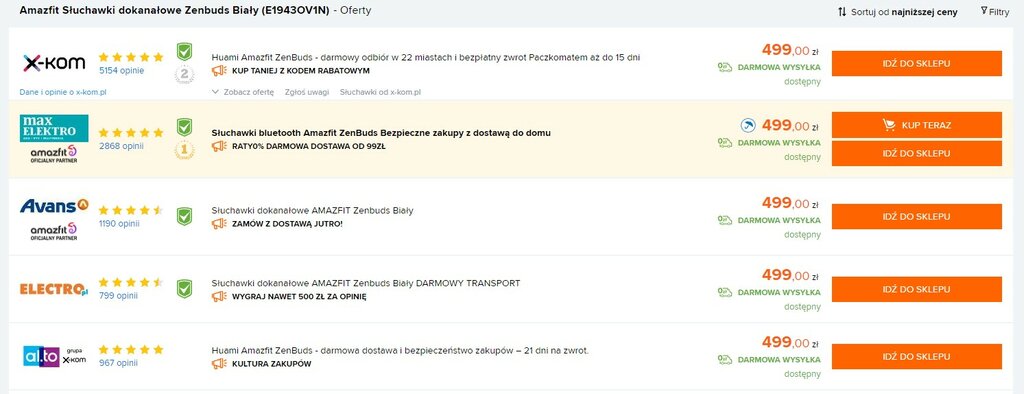Screen dimensions: 1024x394
Task: Open the Filtry filter options
Action: [x=995, y=11]
